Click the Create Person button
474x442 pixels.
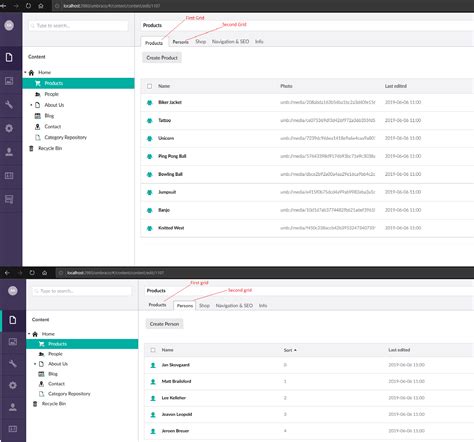pyautogui.click(x=164, y=324)
